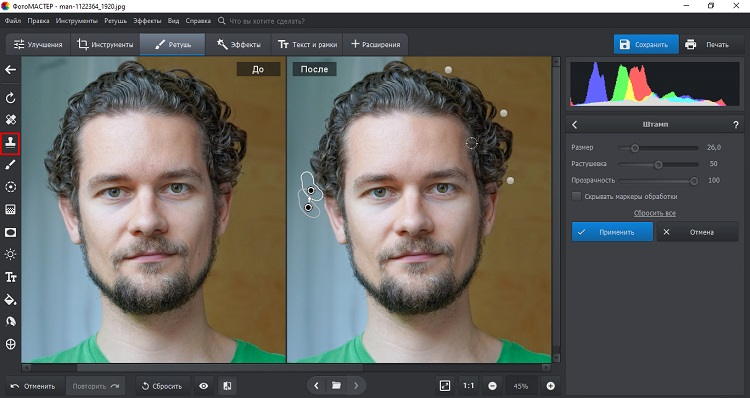Open the Правка menu
This screenshot has height=398, width=750.
tap(38, 21)
